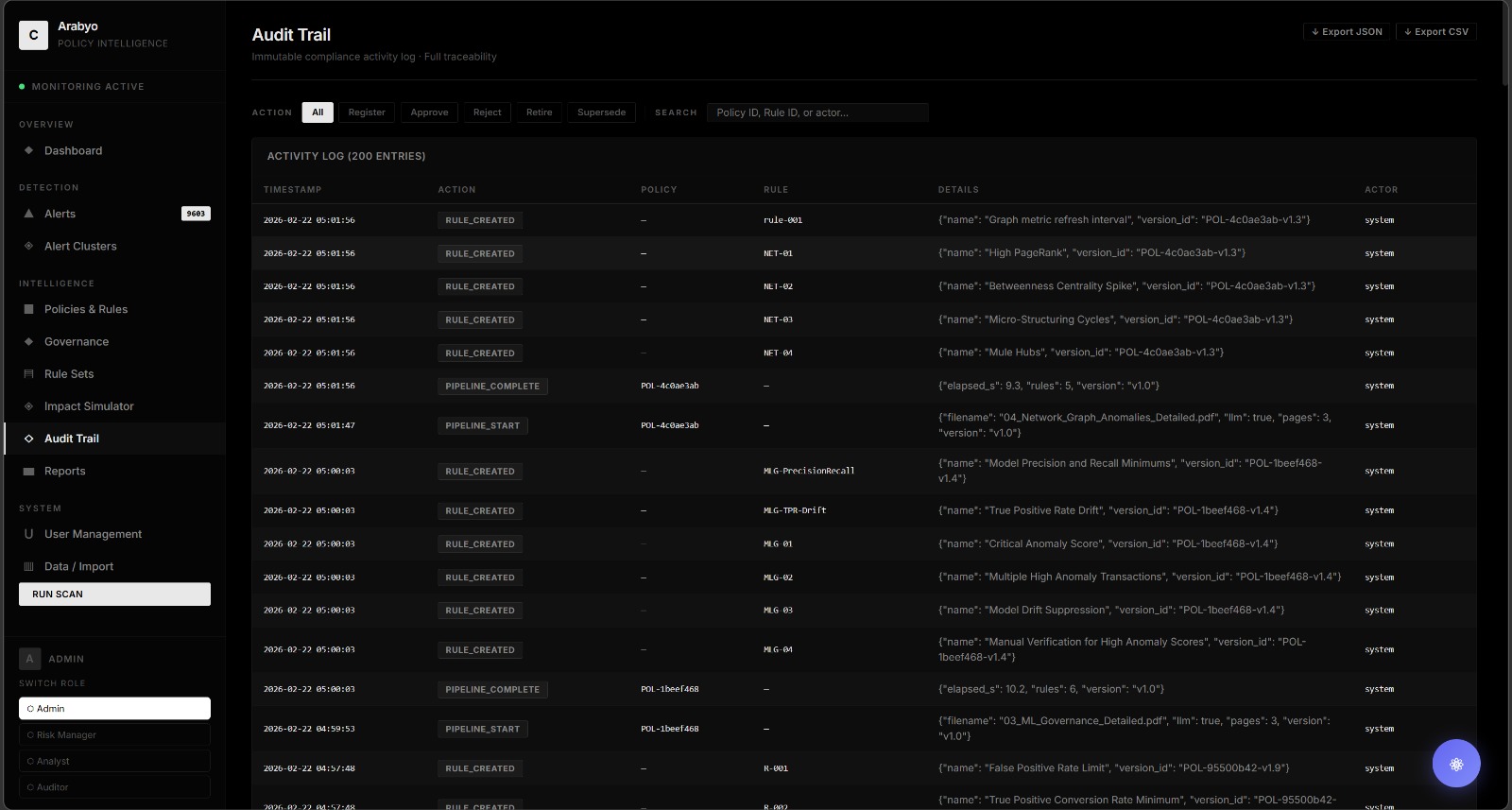Click the page vertical scrollbar
The height and width of the screenshot is (810, 1512).
pos(1506,43)
